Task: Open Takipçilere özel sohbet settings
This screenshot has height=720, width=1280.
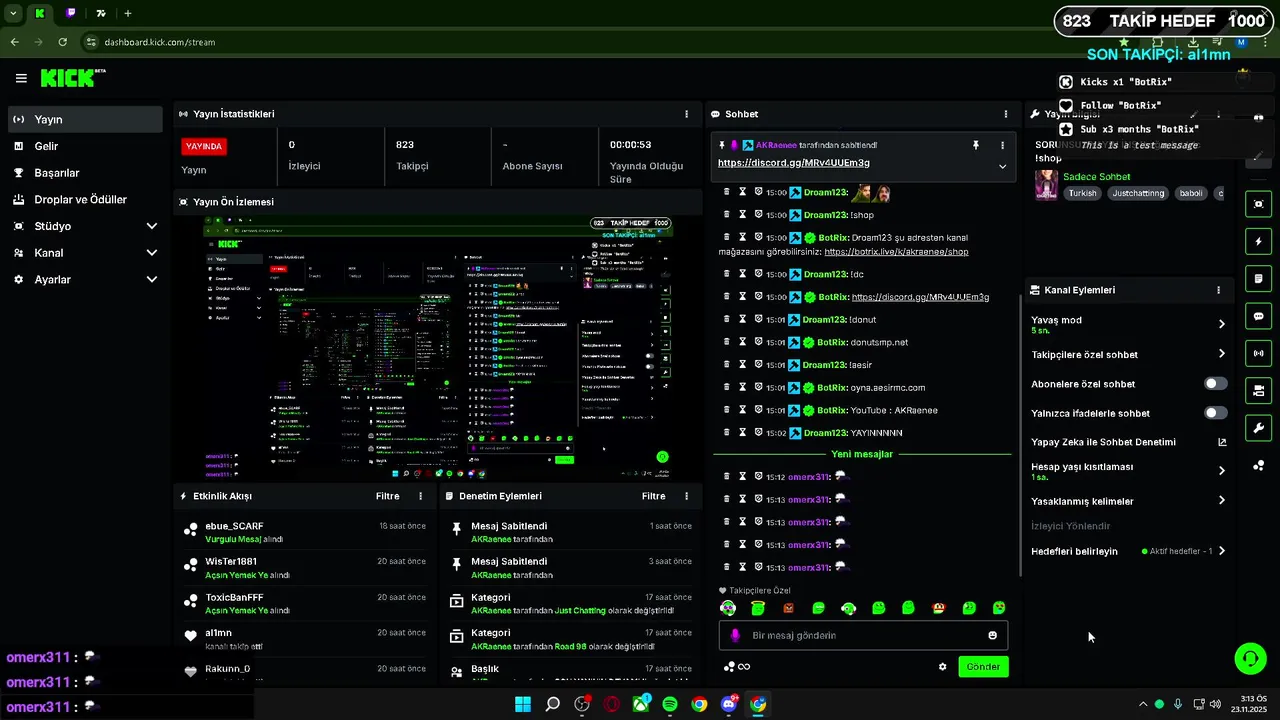Action: point(1129,354)
